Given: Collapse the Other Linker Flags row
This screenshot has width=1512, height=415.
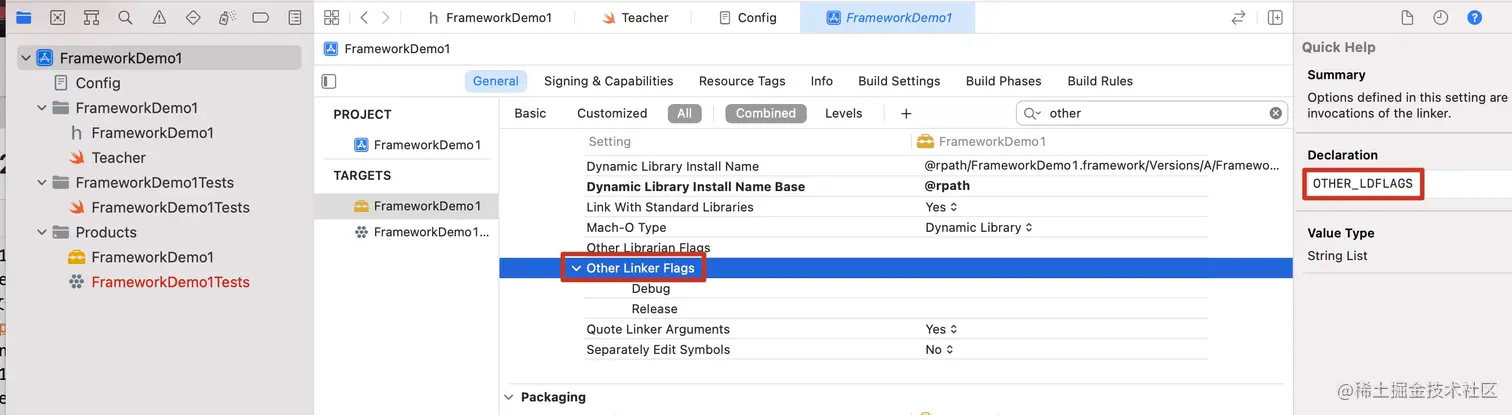Looking at the screenshot, I should [x=575, y=268].
